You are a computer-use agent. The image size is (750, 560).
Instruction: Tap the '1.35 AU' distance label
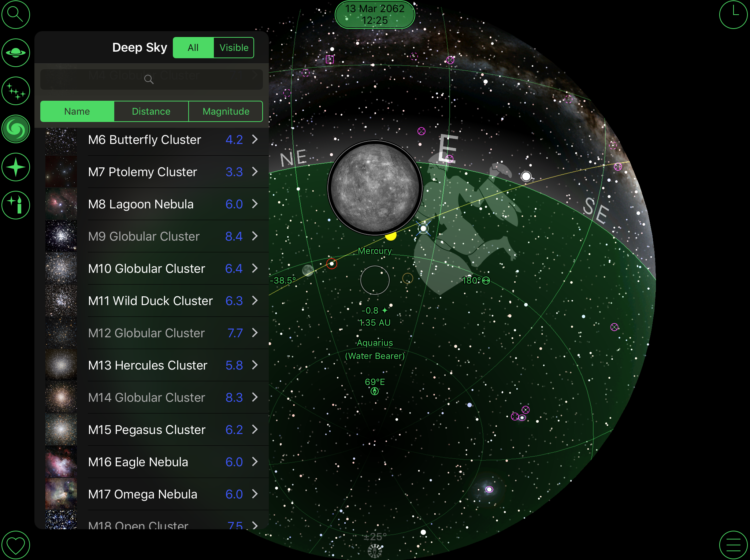coord(375,323)
